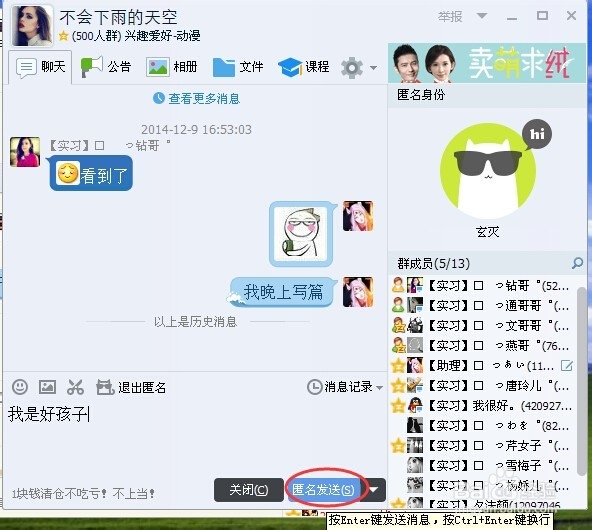Click the star badge beside 【助理】 member
The width and height of the screenshot is (592, 530).
(x=398, y=365)
